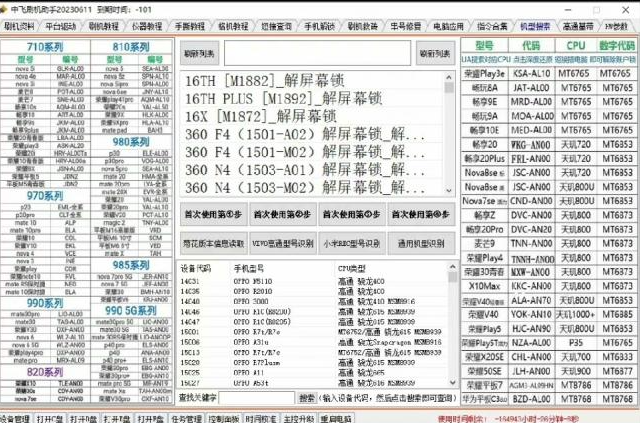
Task: Click 时间校准 button
Action: tap(261, 418)
